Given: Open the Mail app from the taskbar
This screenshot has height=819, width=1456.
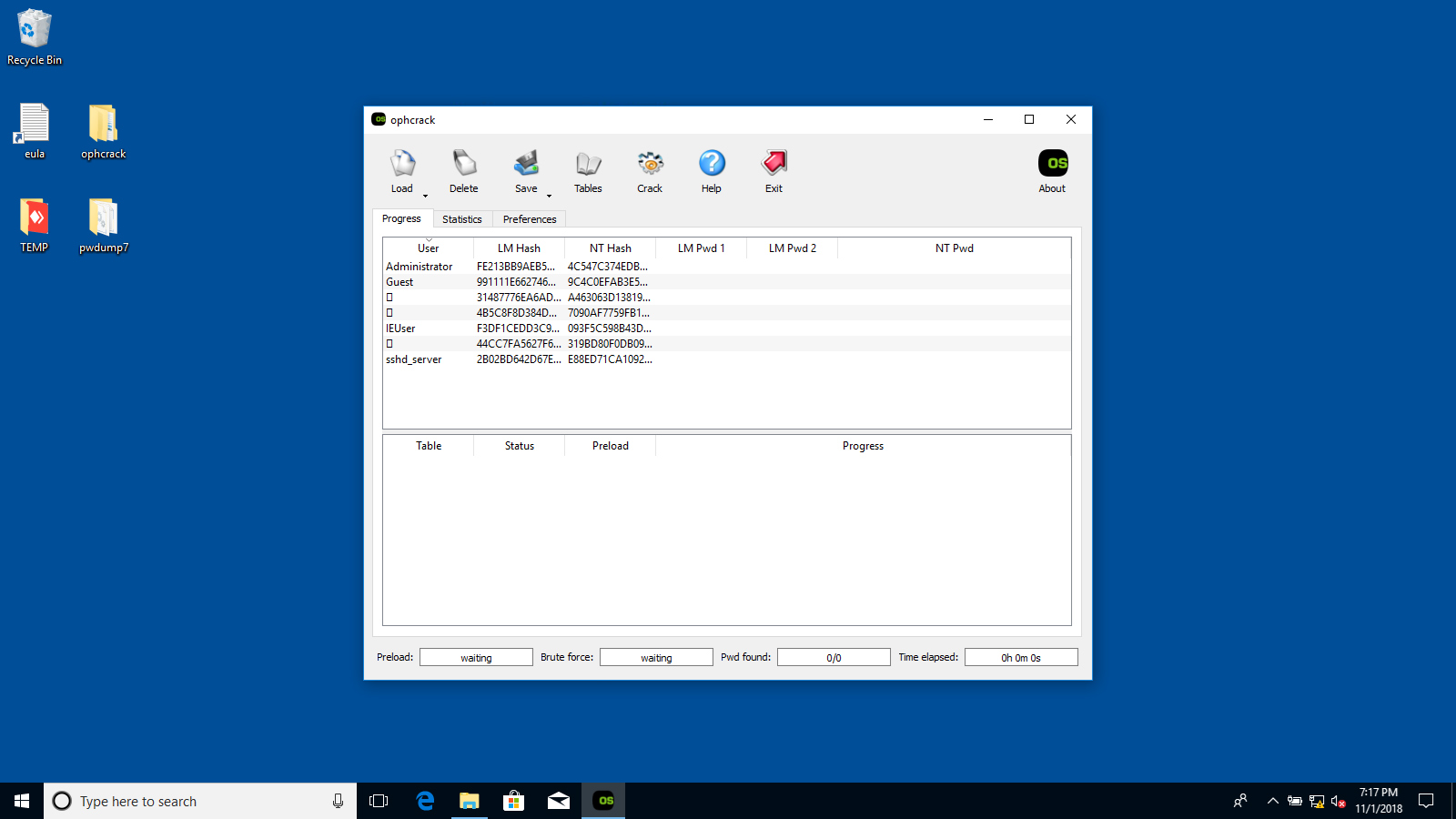Looking at the screenshot, I should 559,801.
